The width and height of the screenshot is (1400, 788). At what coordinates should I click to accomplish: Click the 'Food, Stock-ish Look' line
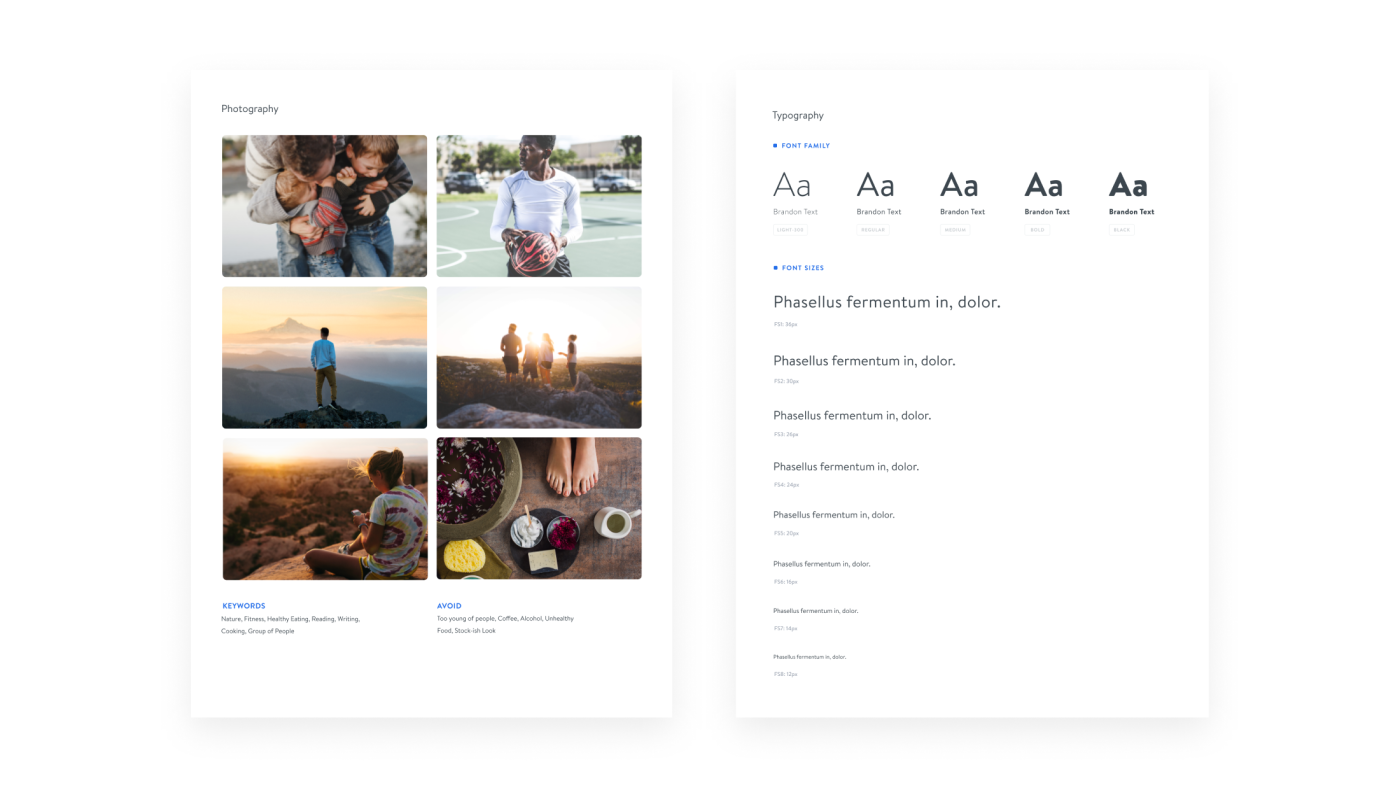(x=466, y=631)
